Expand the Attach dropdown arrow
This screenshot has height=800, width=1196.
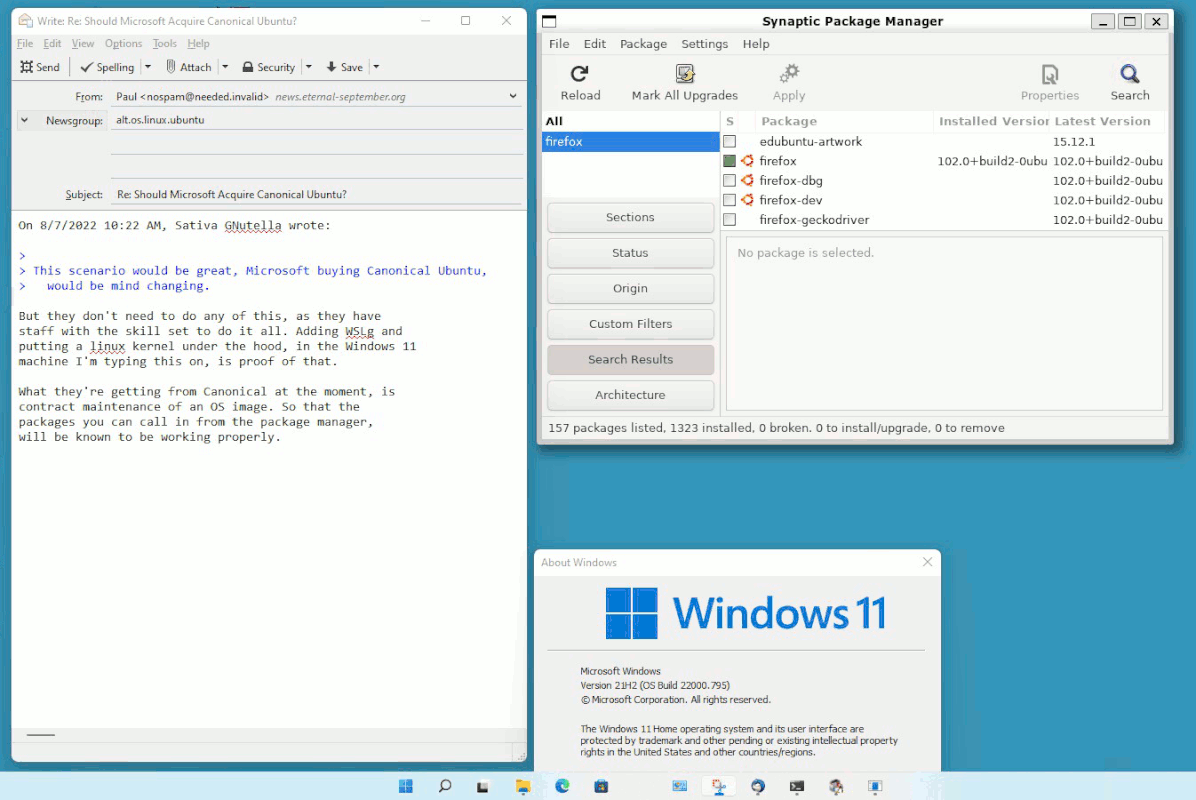coord(225,67)
